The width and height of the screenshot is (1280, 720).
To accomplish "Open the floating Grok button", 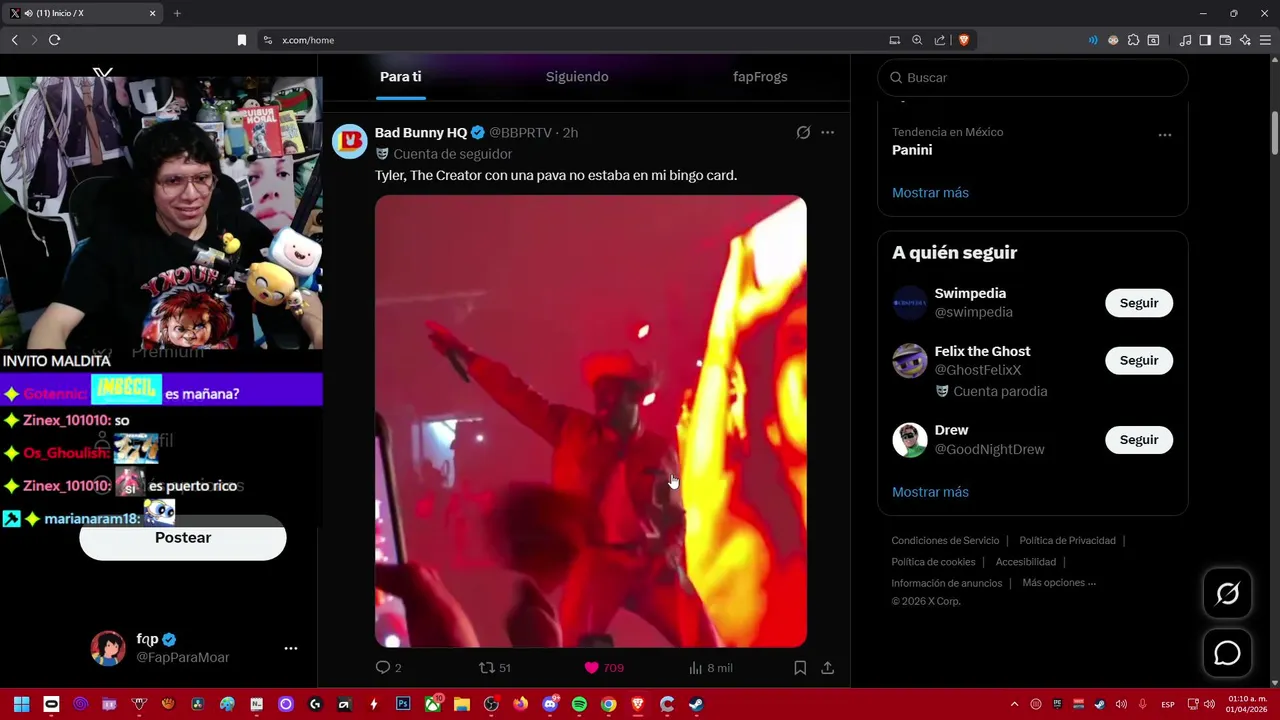I will pyautogui.click(x=1227, y=594).
